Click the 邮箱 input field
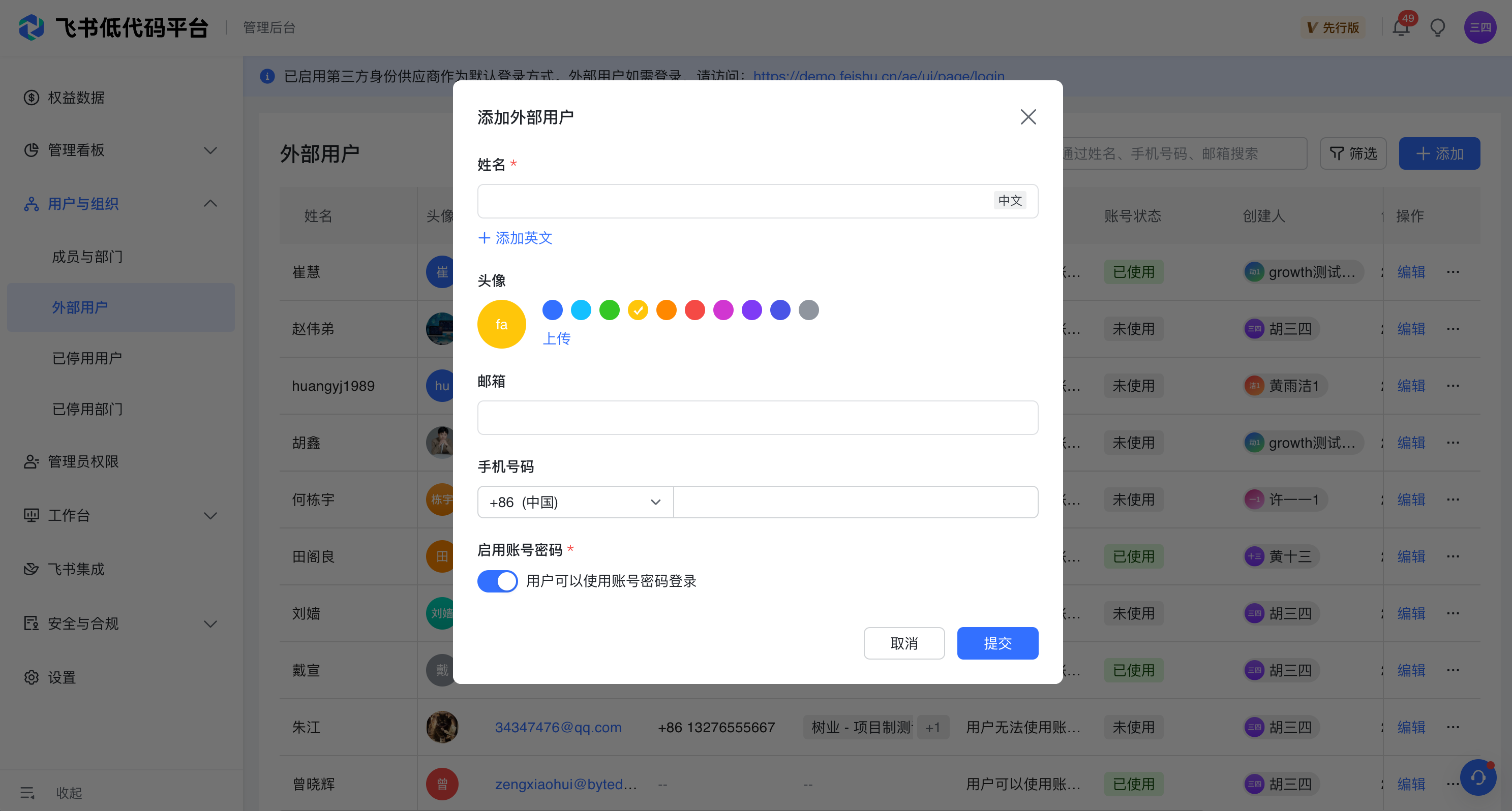The height and width of the screenshot is (811, 1512). point(757,418)
